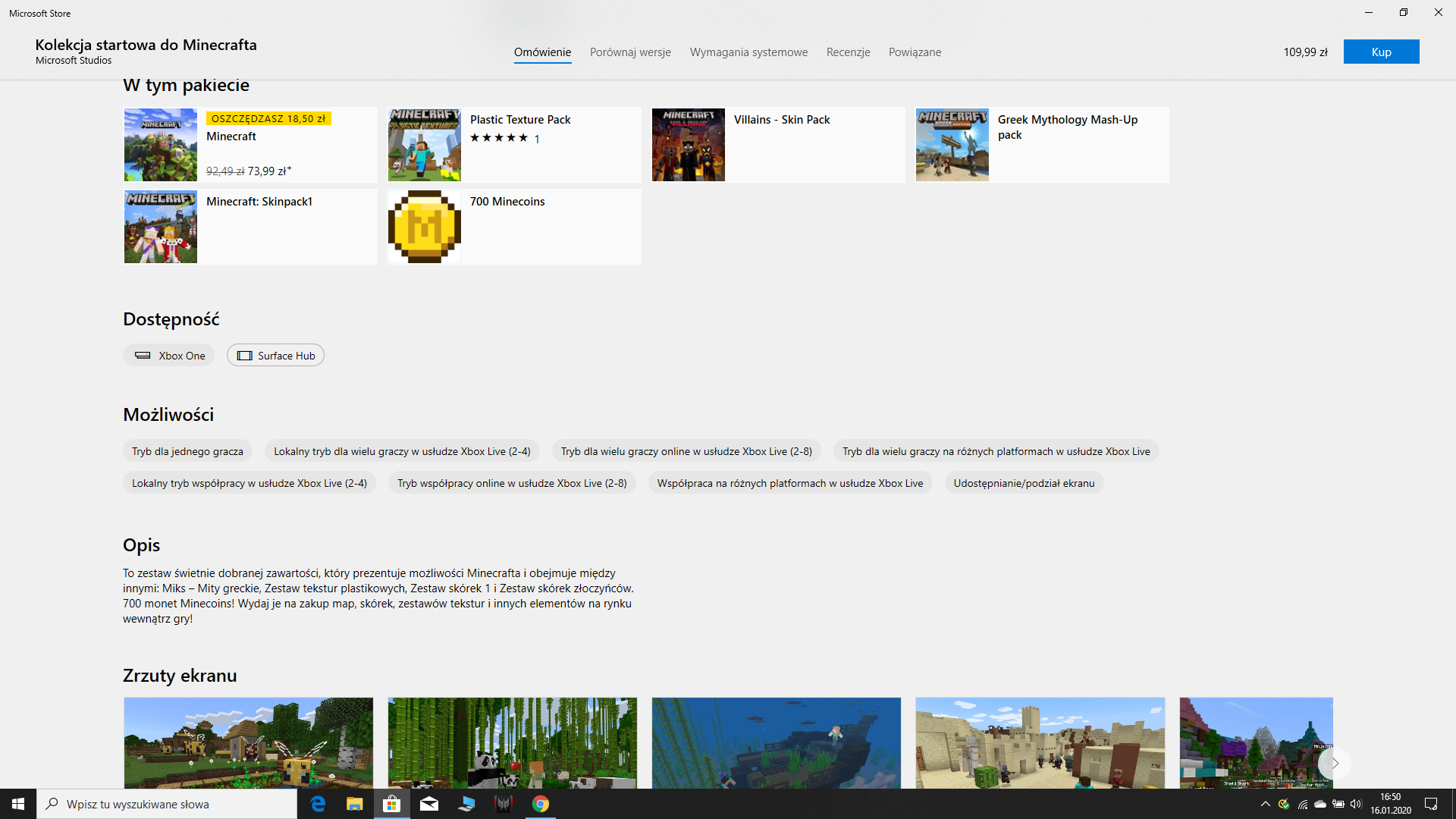Show next screenshots with the arrow
This screenshot has height=819, width=1456.
(1335, 763)
